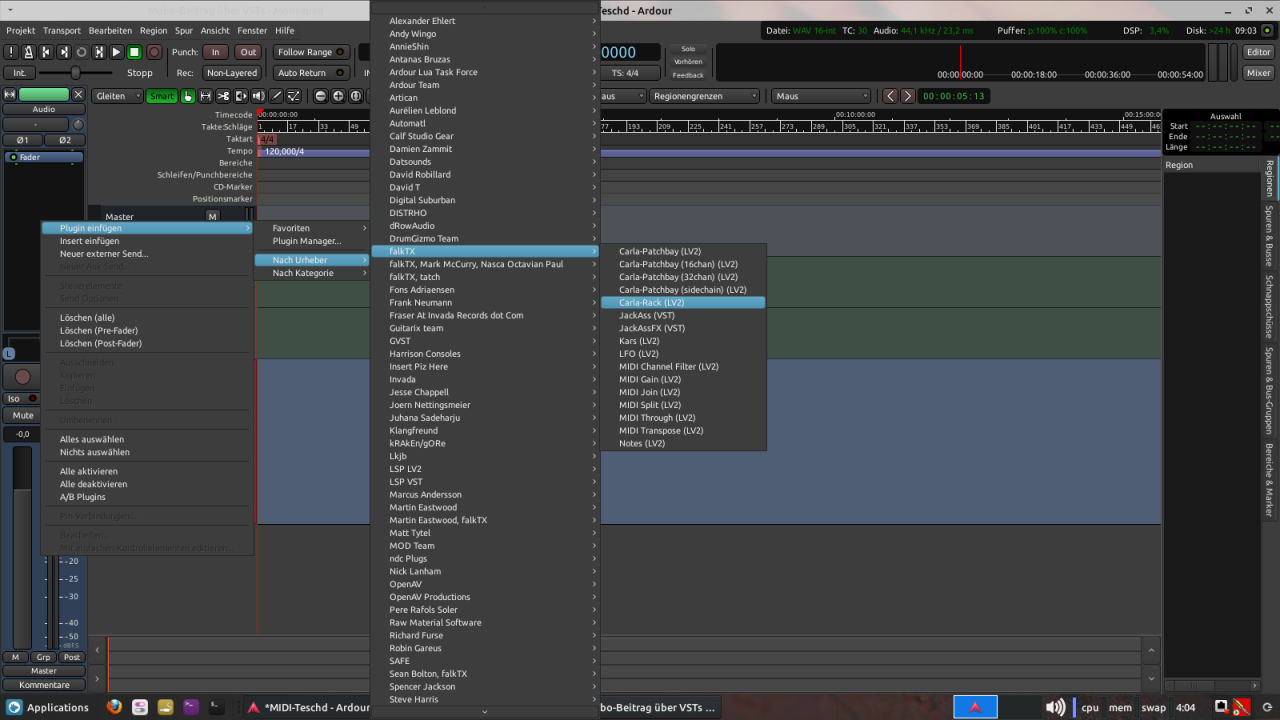
Task: Select Carla-Rack (LV2) plugin
Action: [x=683, y=302]
